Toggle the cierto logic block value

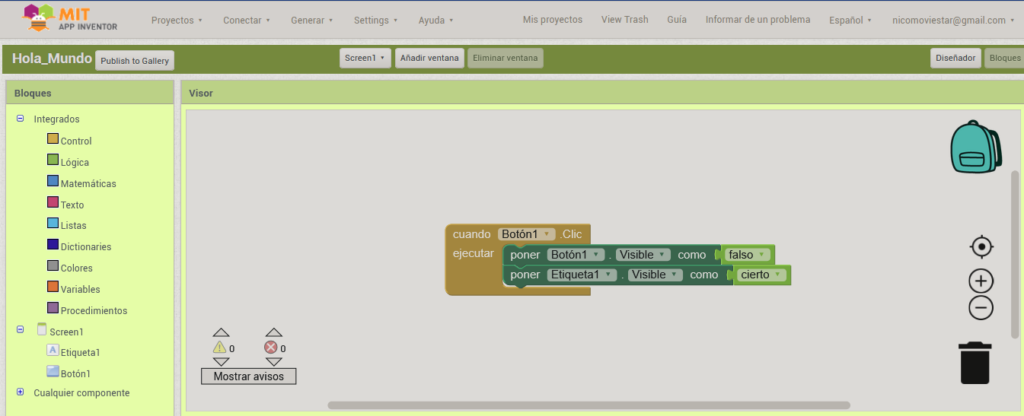761,275
